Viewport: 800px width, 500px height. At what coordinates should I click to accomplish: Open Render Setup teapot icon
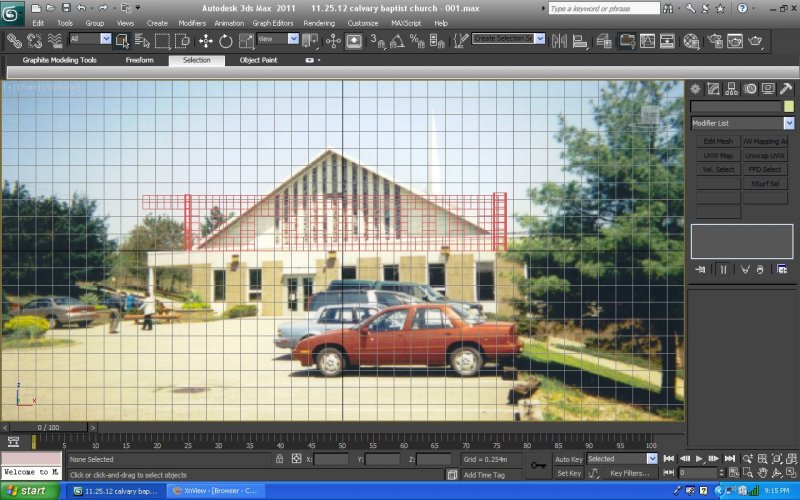[x=715, y=41]
